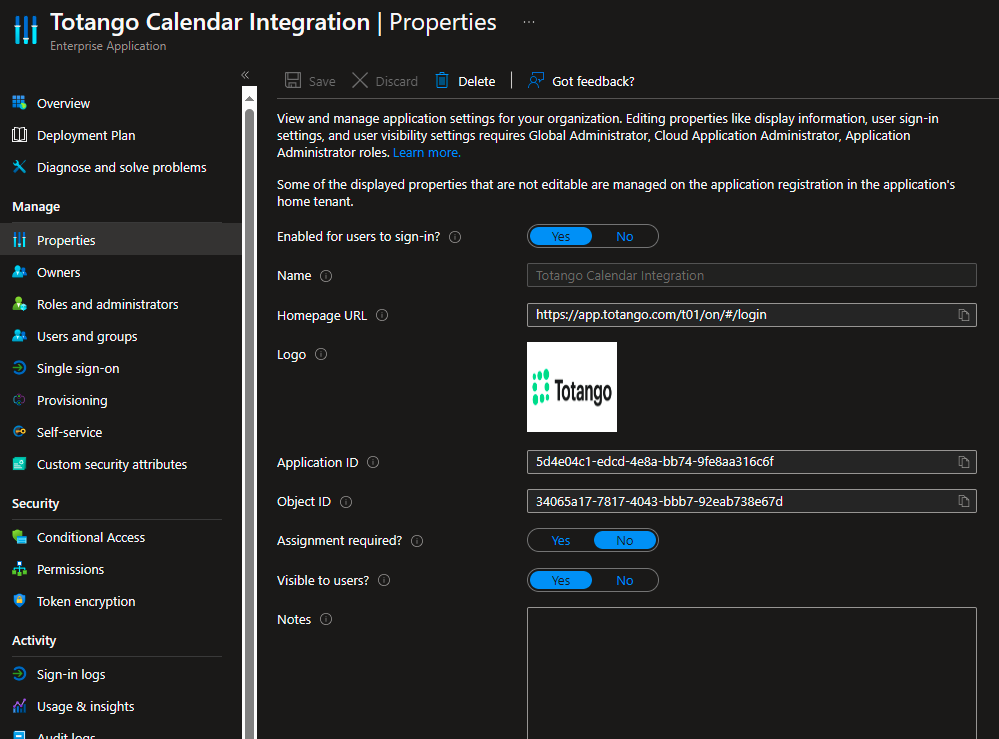Set Visible to users to No

coord(624,580)
